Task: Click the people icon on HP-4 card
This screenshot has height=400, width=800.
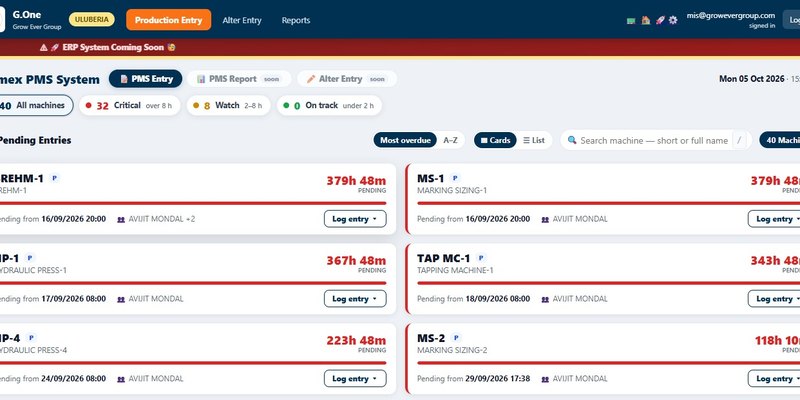Action: pos(121,379)
